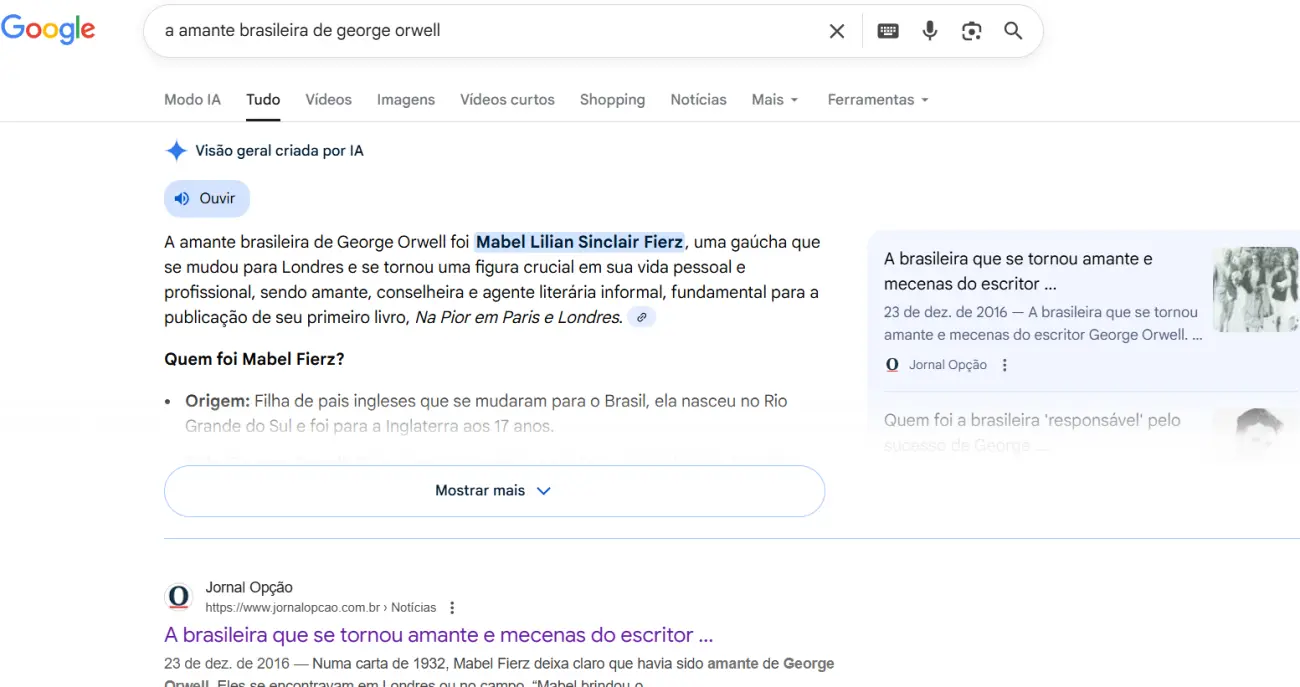This screenshot has width=1300, height=687.
Task: Expand the AI overview with Mostrar mais
Action: tap(494, 490)
